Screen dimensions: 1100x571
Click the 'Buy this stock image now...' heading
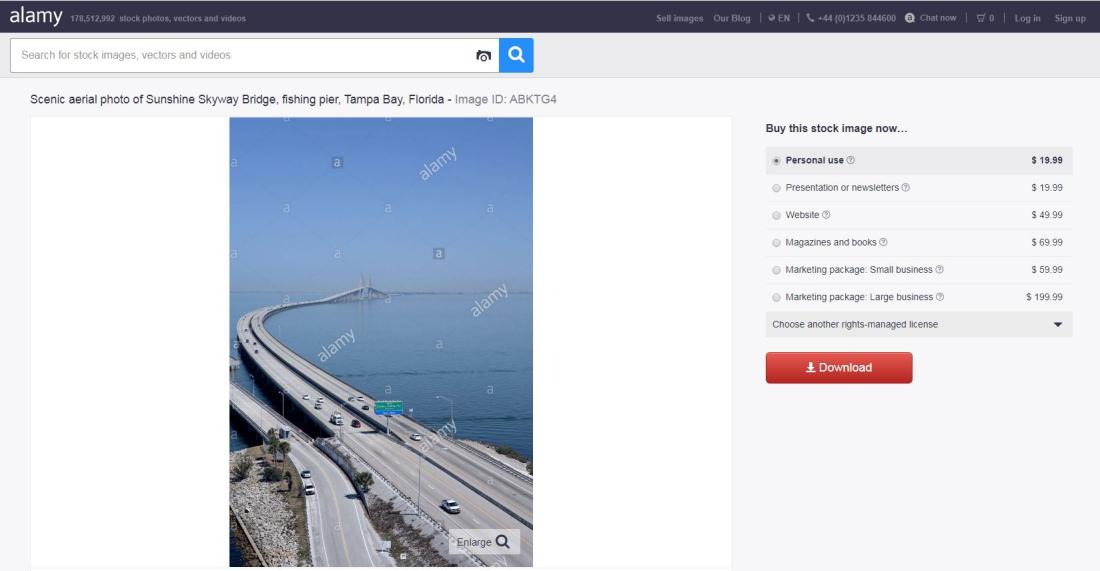836,128
